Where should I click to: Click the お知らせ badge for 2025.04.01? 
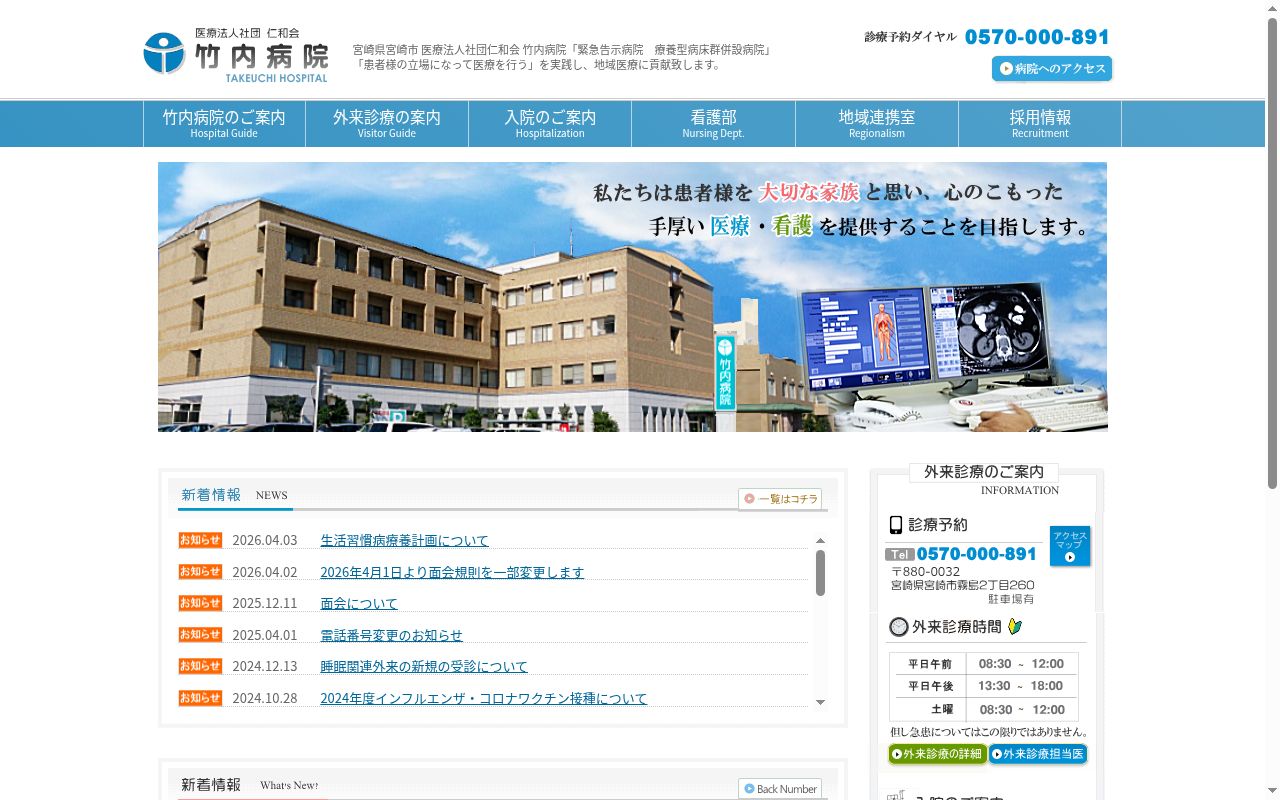pos(200,634)
